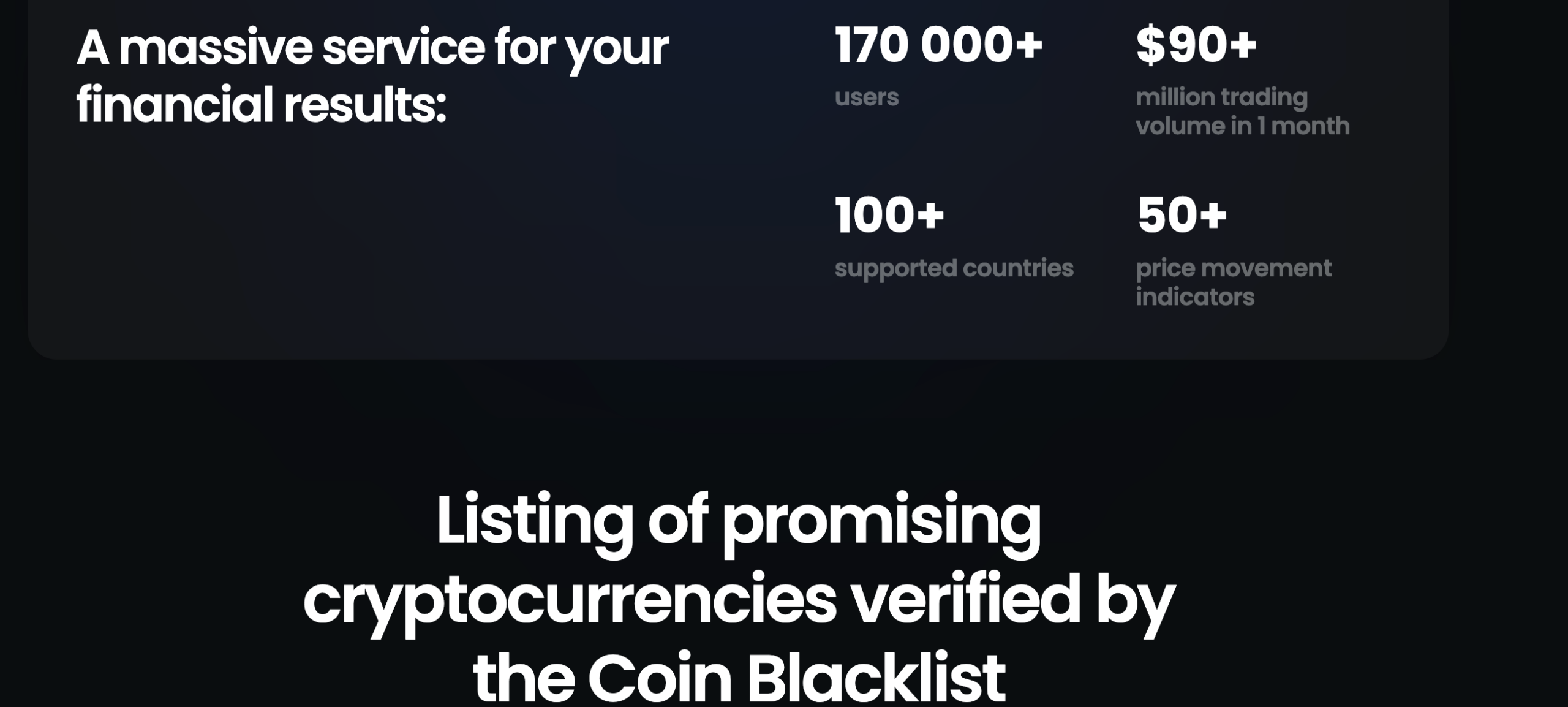
Task: Select the 'financial results:' heading line
Action: pyautogui.click(x=262, y=105)
